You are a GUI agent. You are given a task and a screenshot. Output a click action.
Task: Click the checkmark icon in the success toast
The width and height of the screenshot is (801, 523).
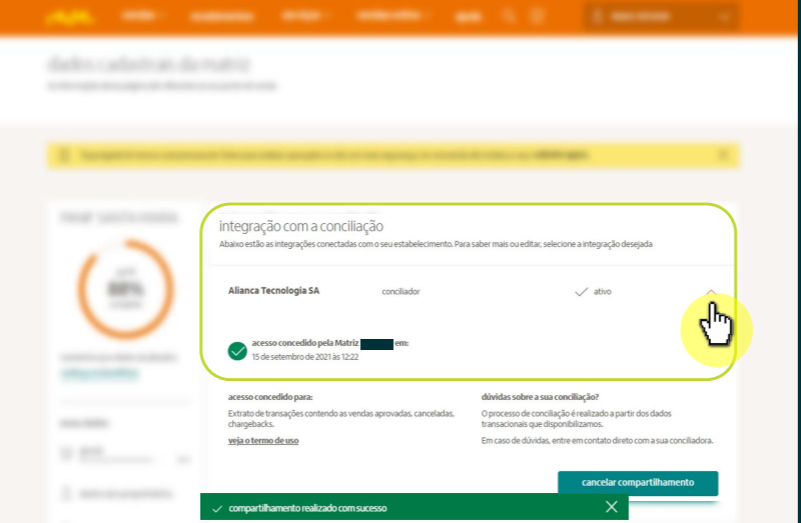point(217,508)
